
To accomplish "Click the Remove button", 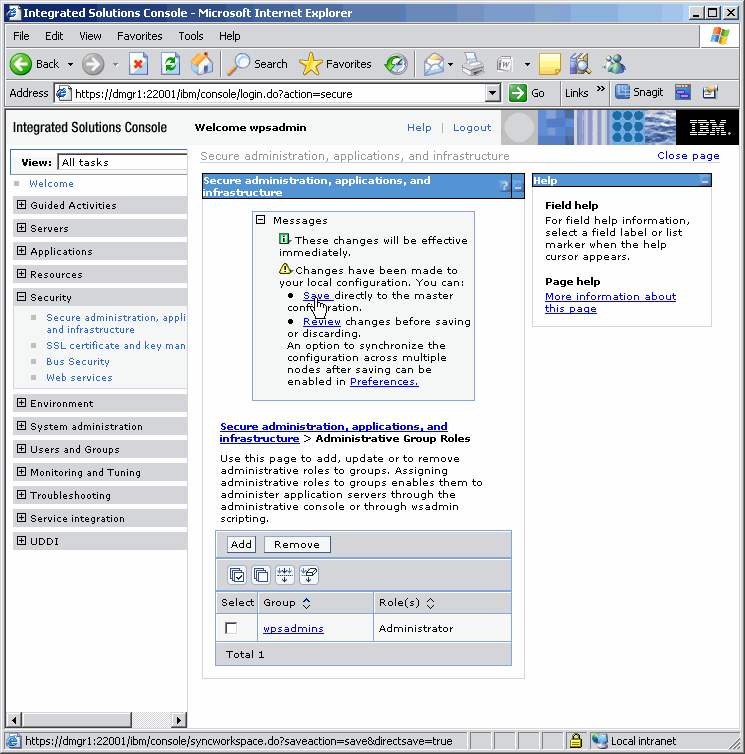I will click(297, 544).
